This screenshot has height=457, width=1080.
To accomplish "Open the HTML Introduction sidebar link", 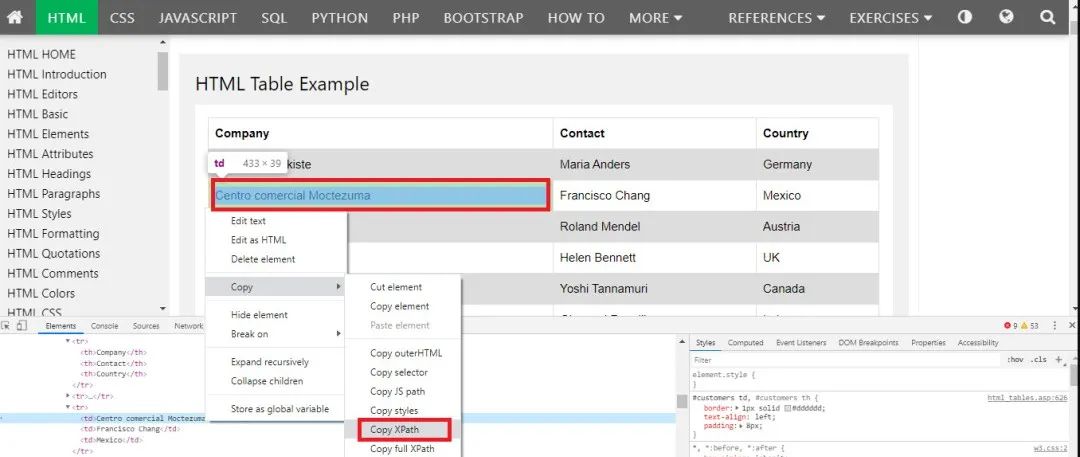I will [x=57, y=74].
